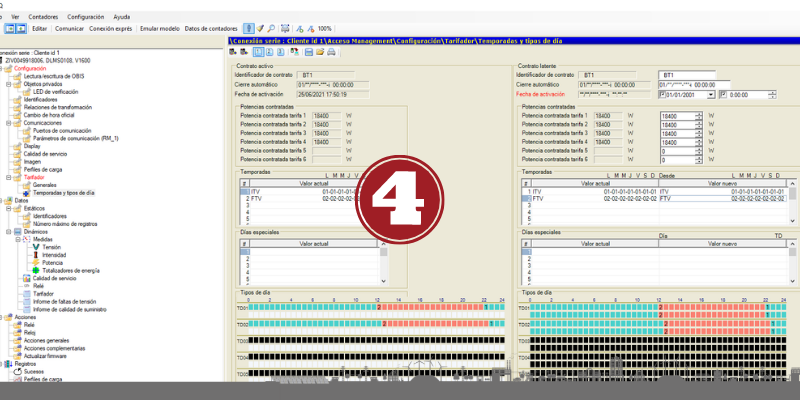Collapse the Estáticos tree node
This screenshot has height=400, width=800.
coord(9,208)
